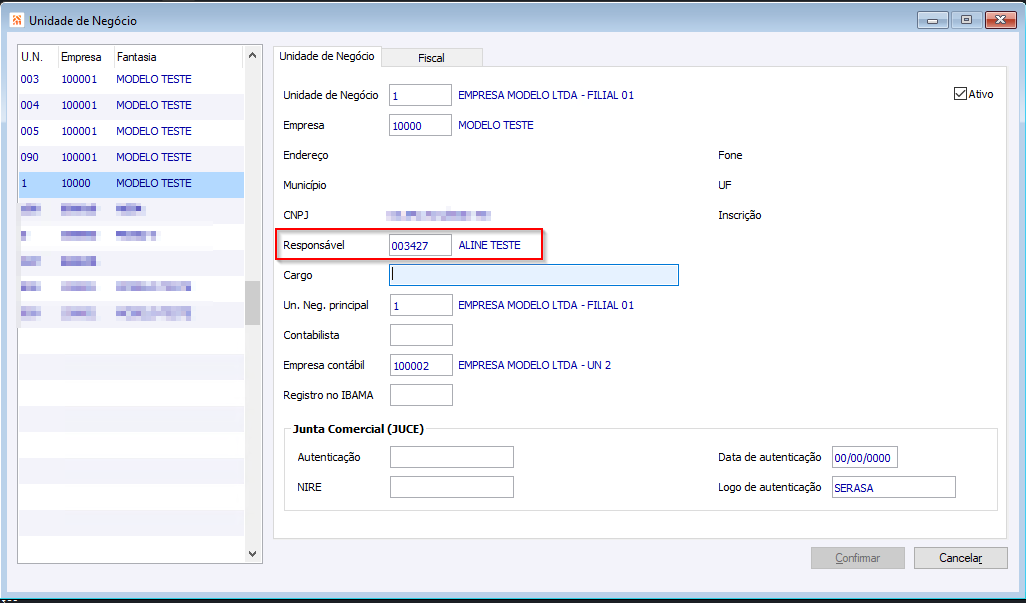Viewport: 1026px width, 603px height.
Task: Click the Fantasia column header
Action: pos(179,57)
